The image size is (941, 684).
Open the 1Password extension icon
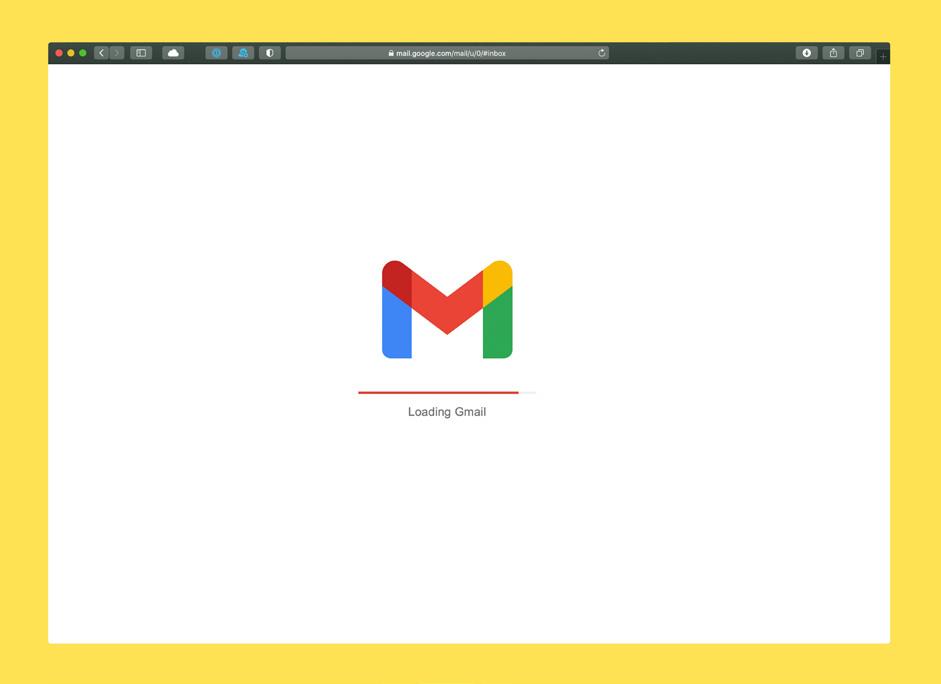coord(216,53)
